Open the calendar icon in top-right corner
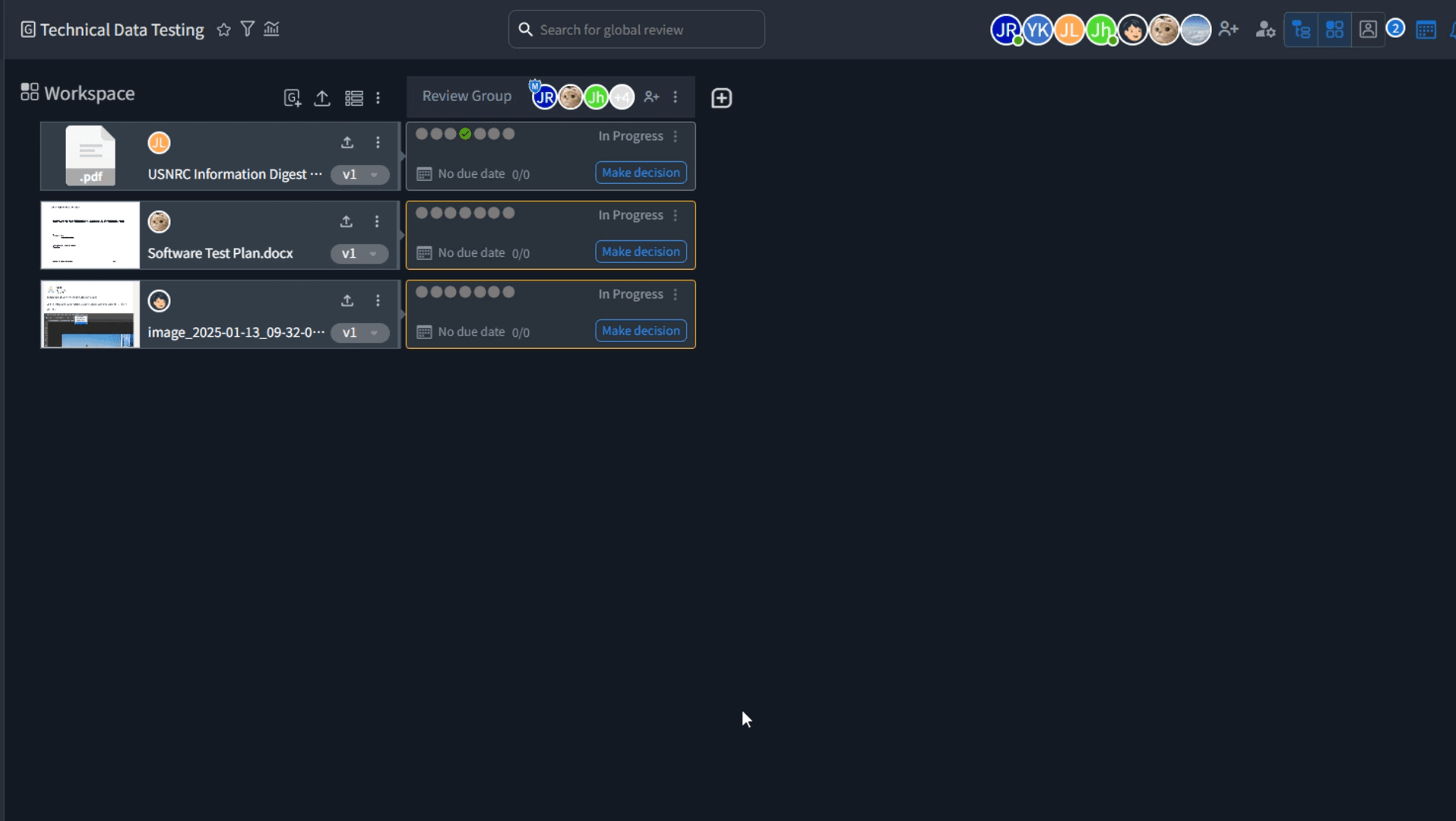The width and height of the screenshot is (1456, 821). (1426, 29)
